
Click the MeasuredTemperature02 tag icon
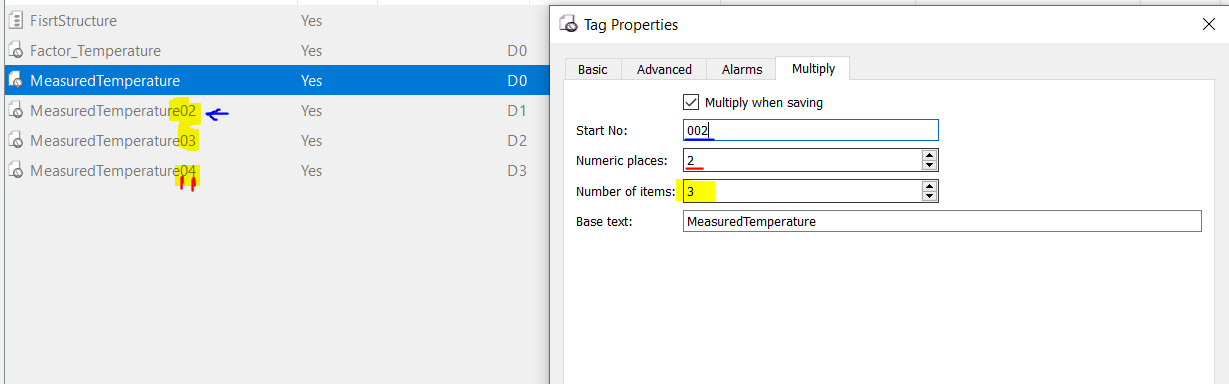click(x=15, y=111)
